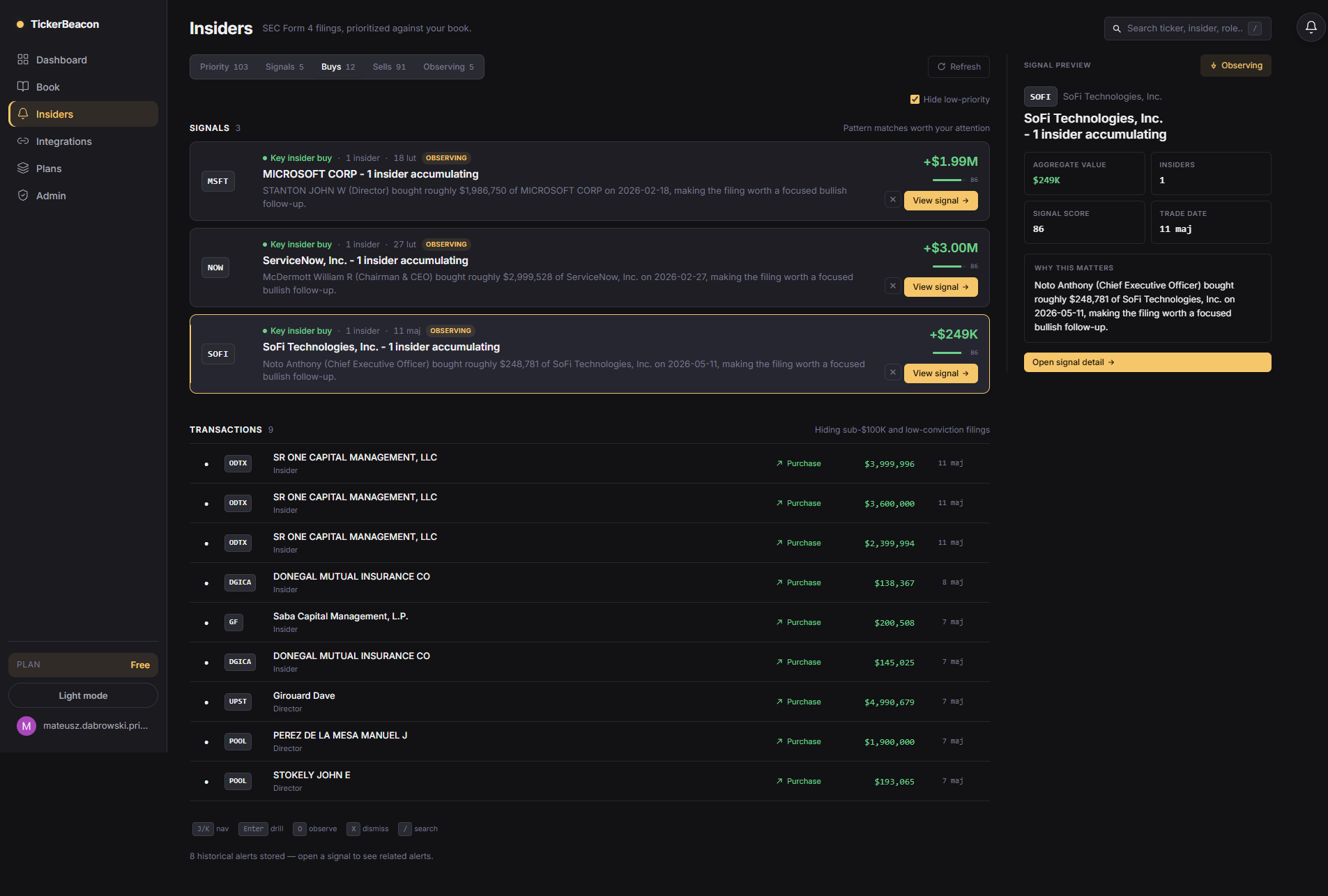Click the UPST ticker badge
This screenshot has width=1328, height=896.
pyautogui.click(x=238, y=702)
